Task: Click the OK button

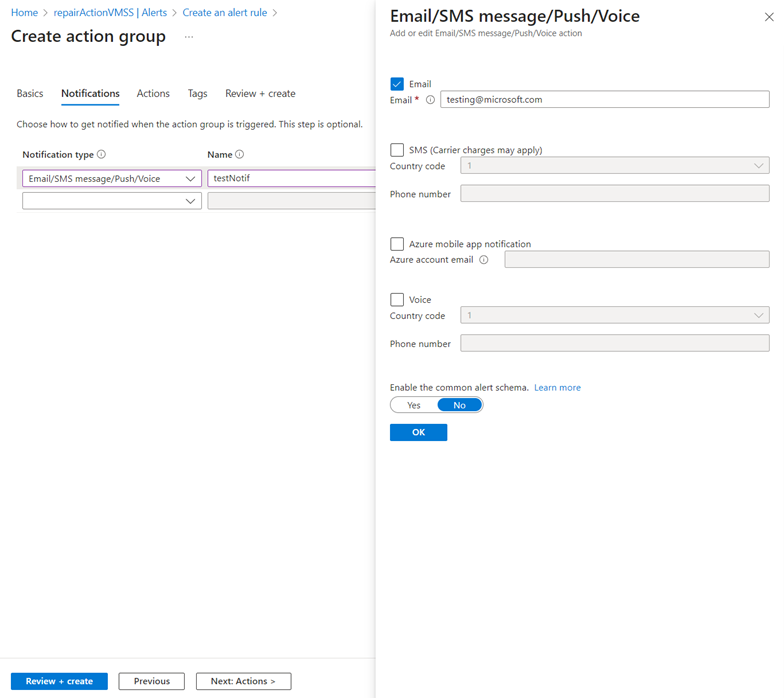Action: 418,432
